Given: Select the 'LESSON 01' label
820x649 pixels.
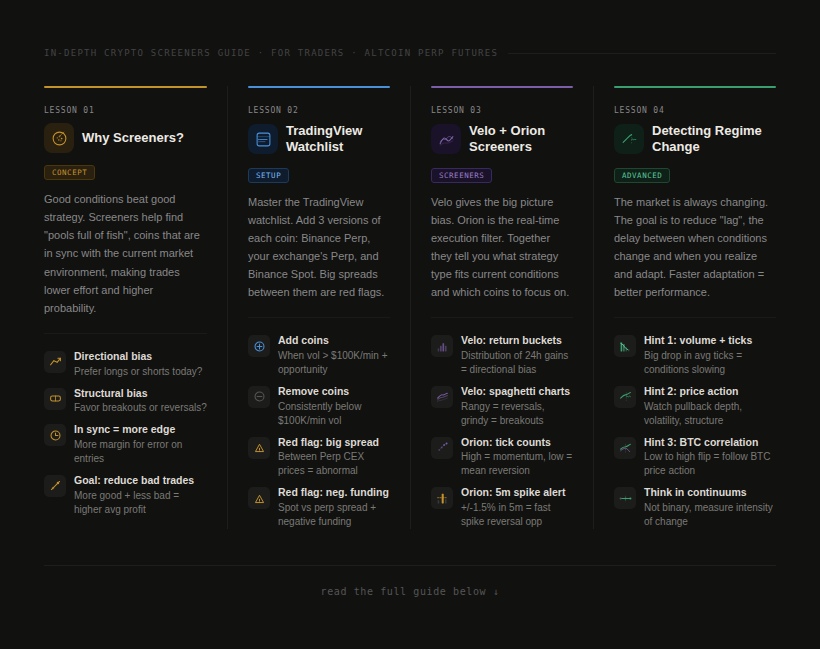Looking at the screenshot, I should [x=69, y=110].
